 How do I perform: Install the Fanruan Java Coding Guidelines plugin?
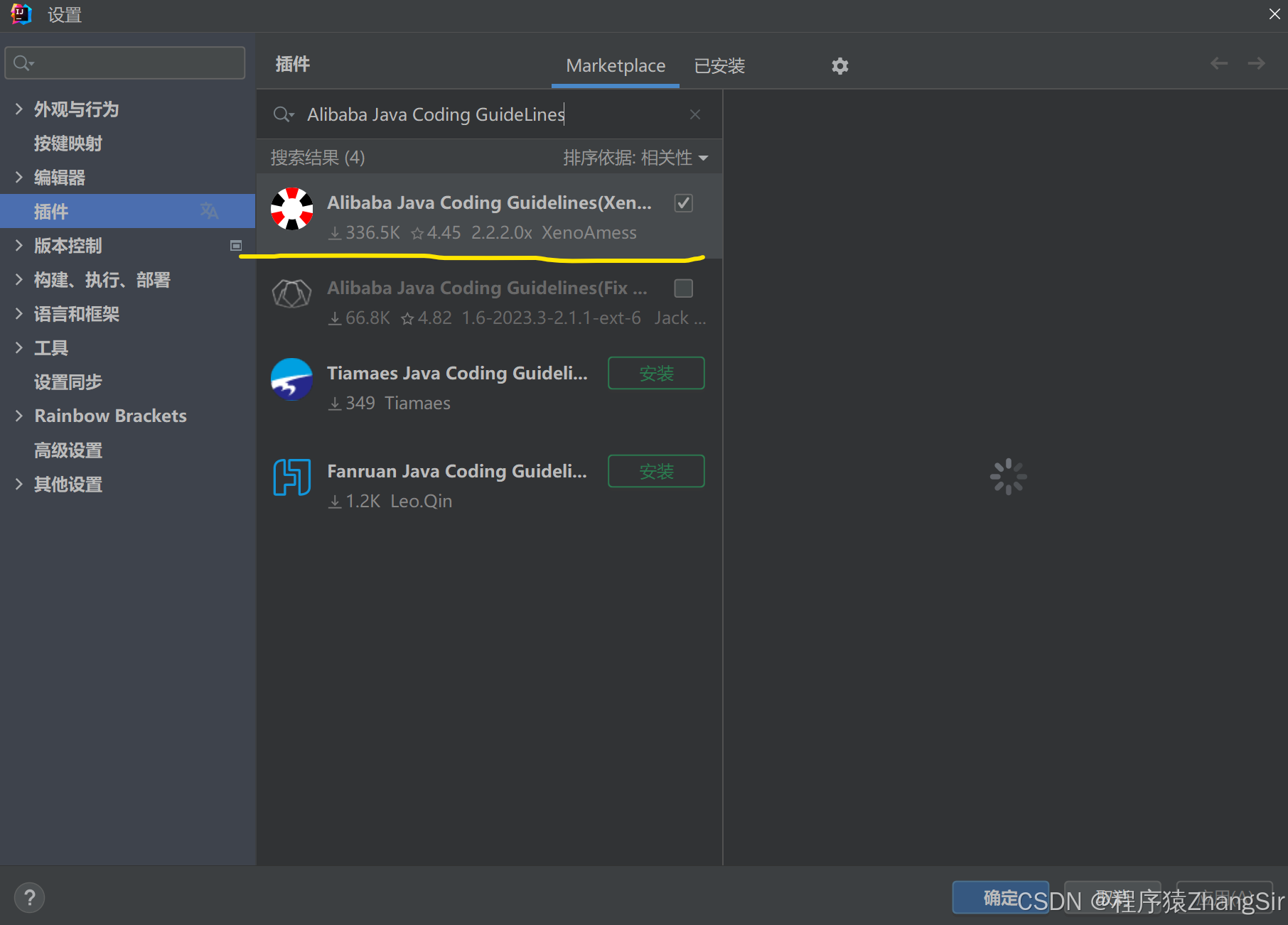[x=656, y=471]
